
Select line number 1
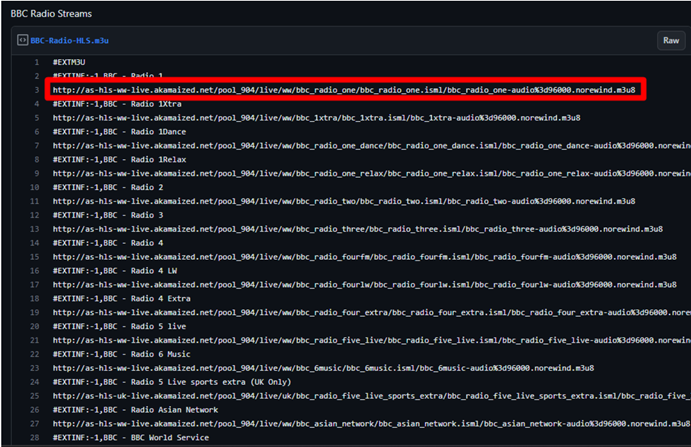pyautogui.click(x=37, y=62)
